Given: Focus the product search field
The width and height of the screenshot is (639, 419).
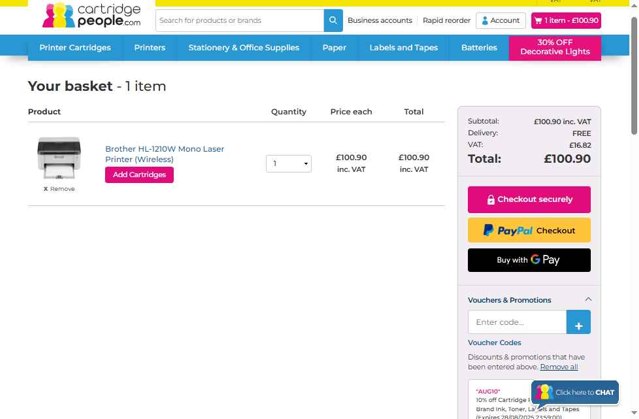Looking at the screenshot, I should [240, 20].
